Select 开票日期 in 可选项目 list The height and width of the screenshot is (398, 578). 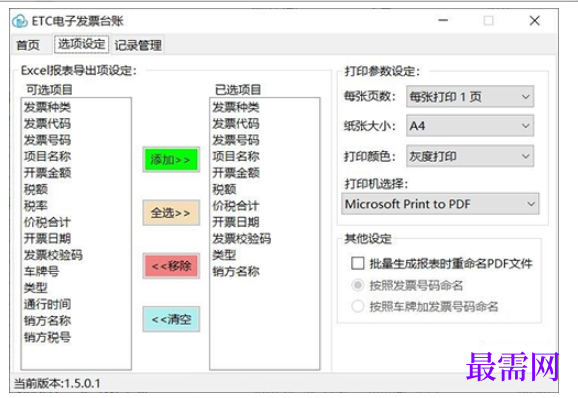tap(47, 238)
